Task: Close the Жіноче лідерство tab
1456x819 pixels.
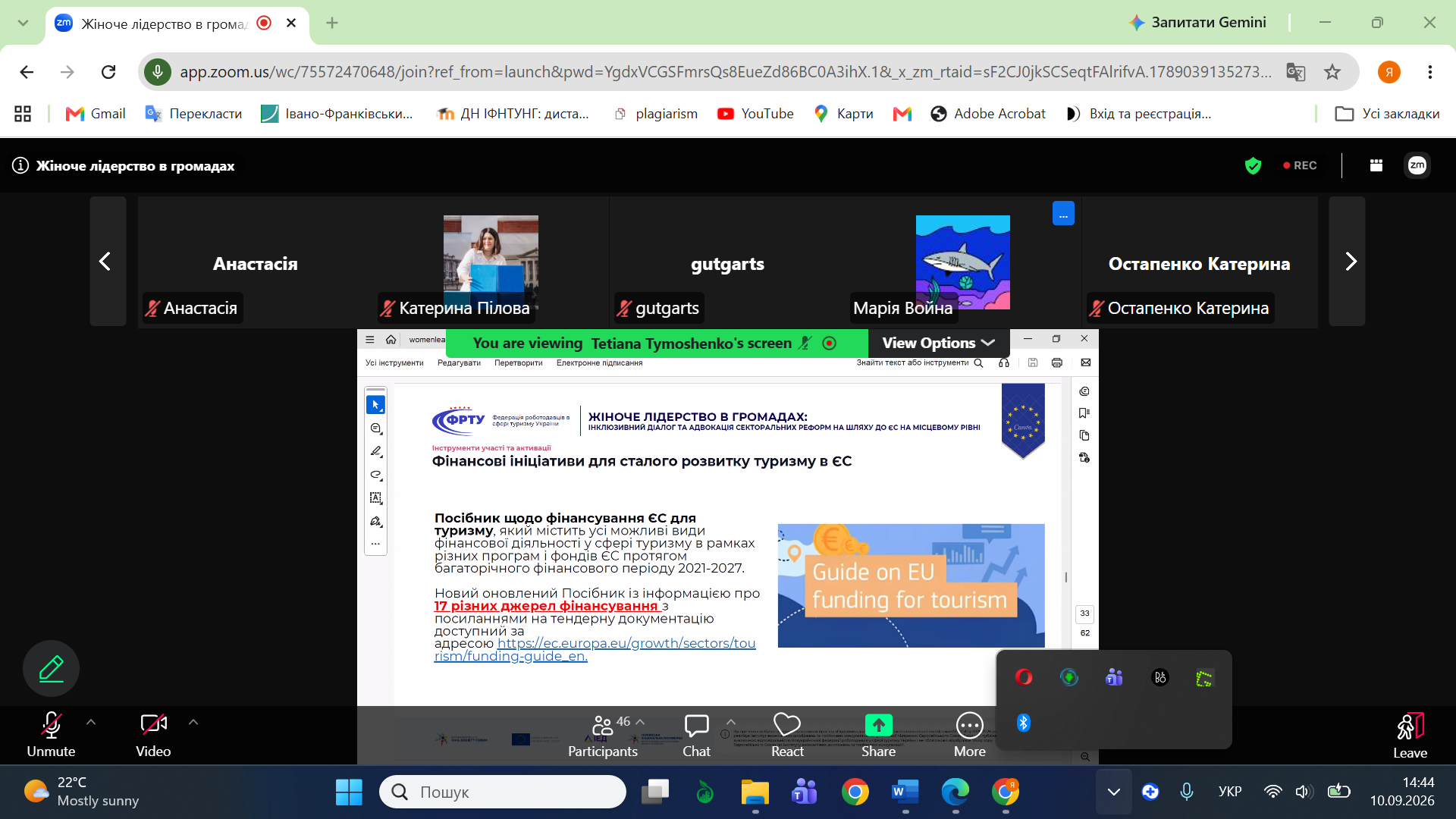Action: [291, 23]
